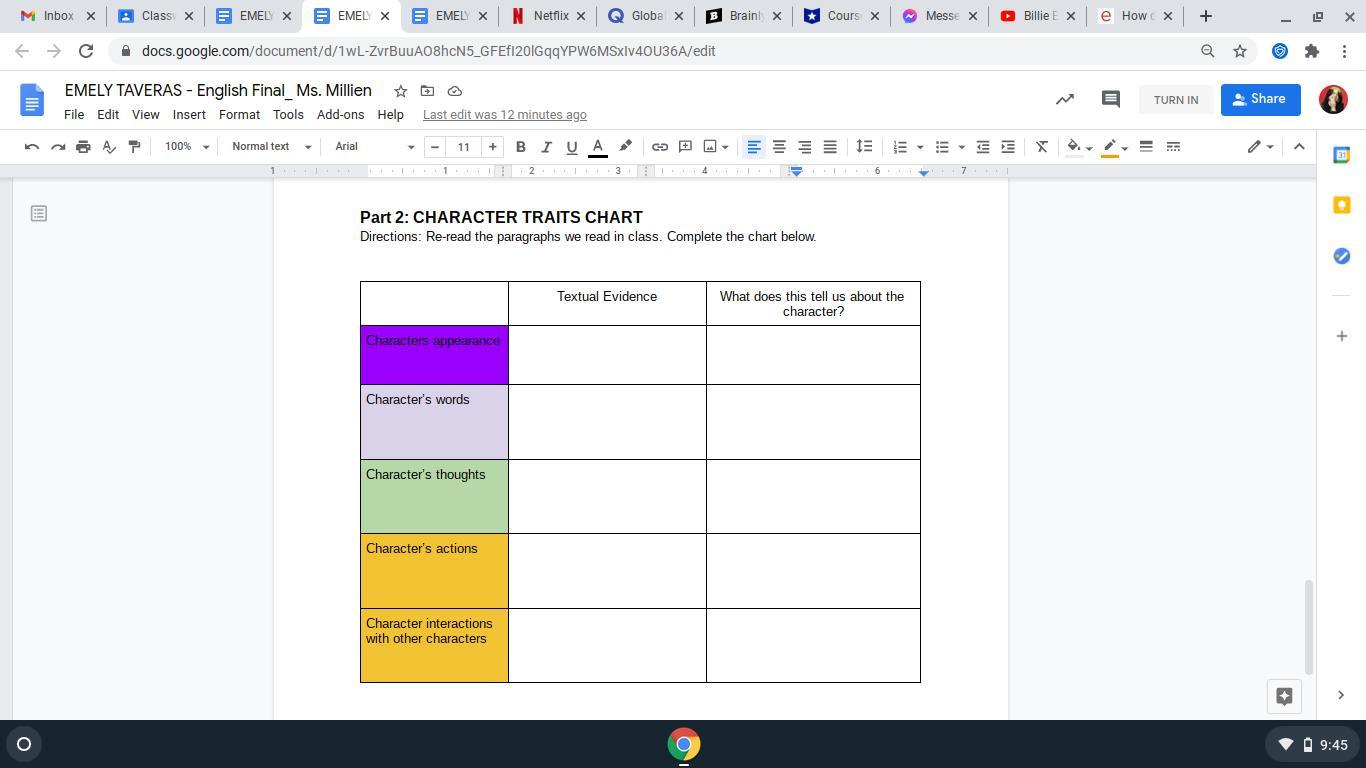Click the Print icon in toolbar
Image resolution: width=1366 pixels, height=768 pixels.
83,147
